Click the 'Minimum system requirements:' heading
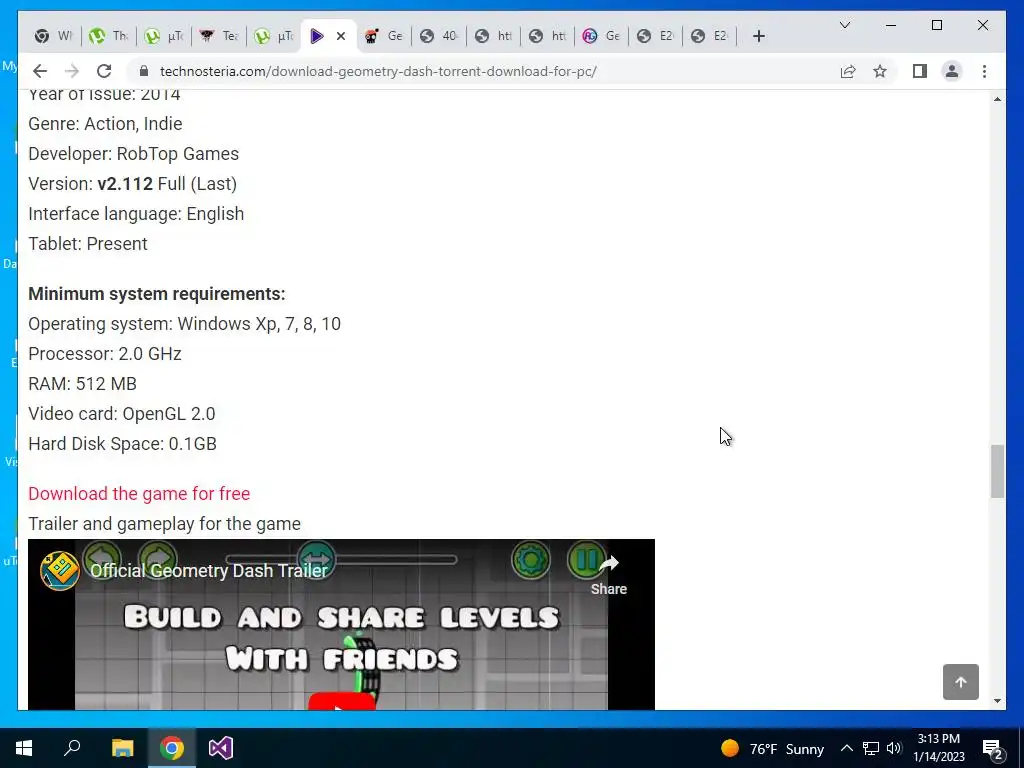 pos(157,294)
